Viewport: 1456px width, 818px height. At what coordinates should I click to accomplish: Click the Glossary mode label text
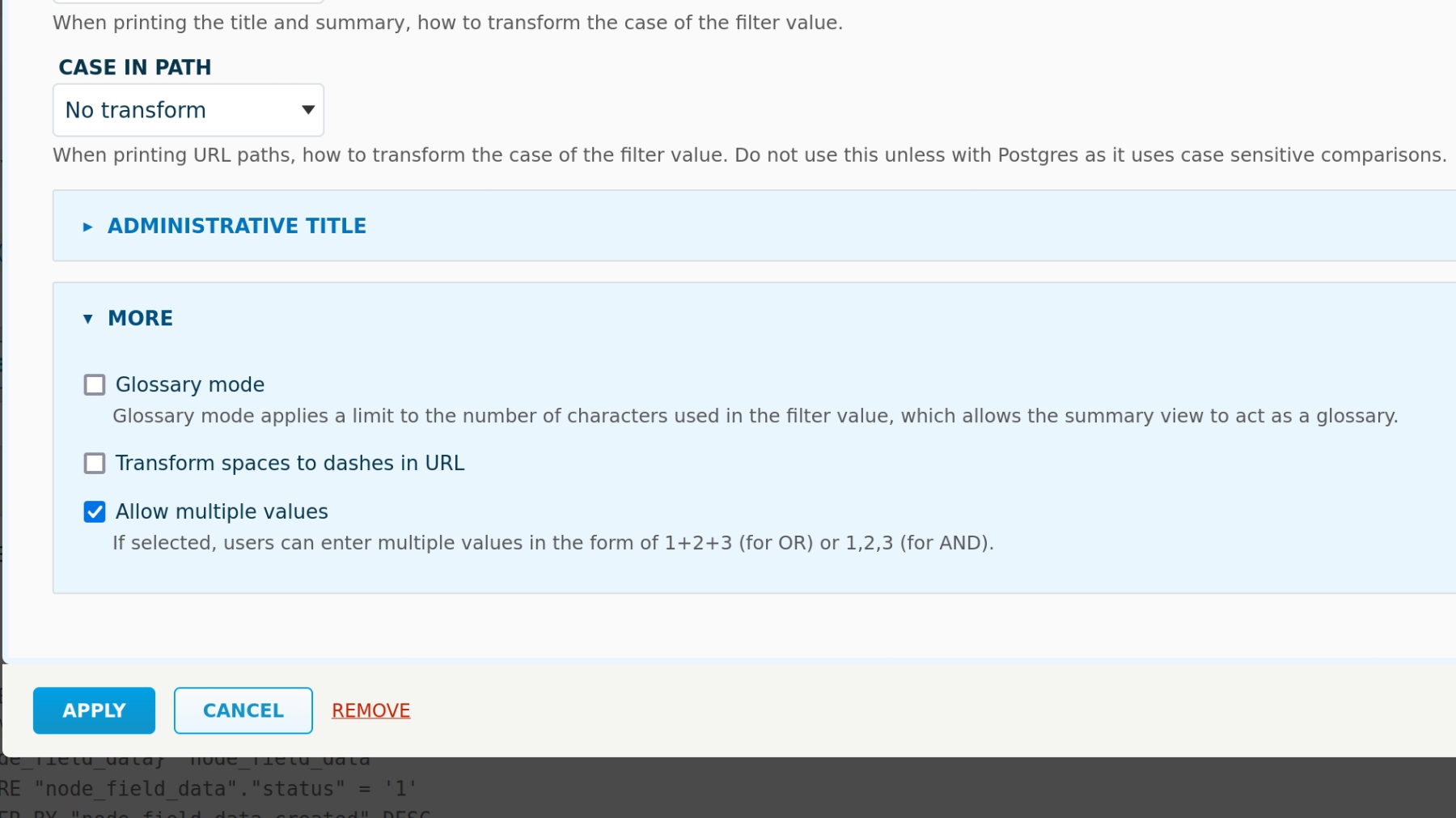[x=190, y=384]
